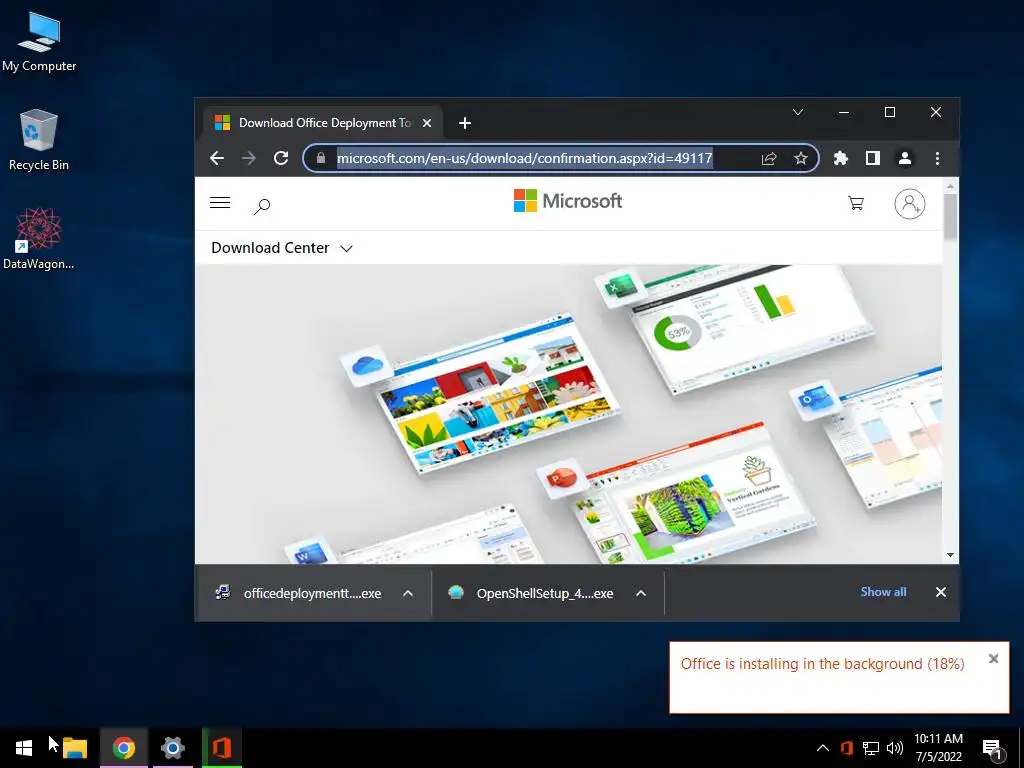Viewport: 1024px width, 768px height.
Task: Click the Microsoft account sign-in icon
Action: (x=910, y=204)
